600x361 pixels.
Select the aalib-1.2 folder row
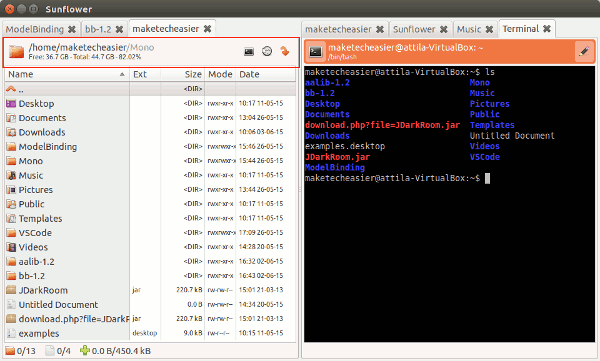click(x=150, y=261)
